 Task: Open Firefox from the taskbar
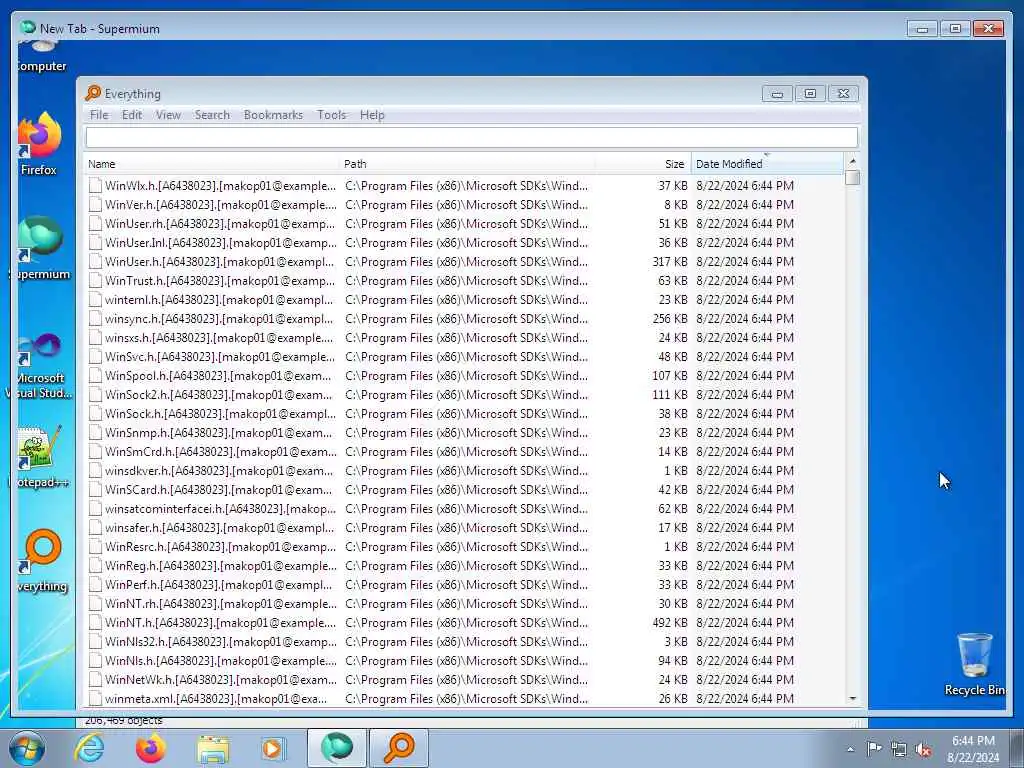pyautogui.click(x=150, y=748)
